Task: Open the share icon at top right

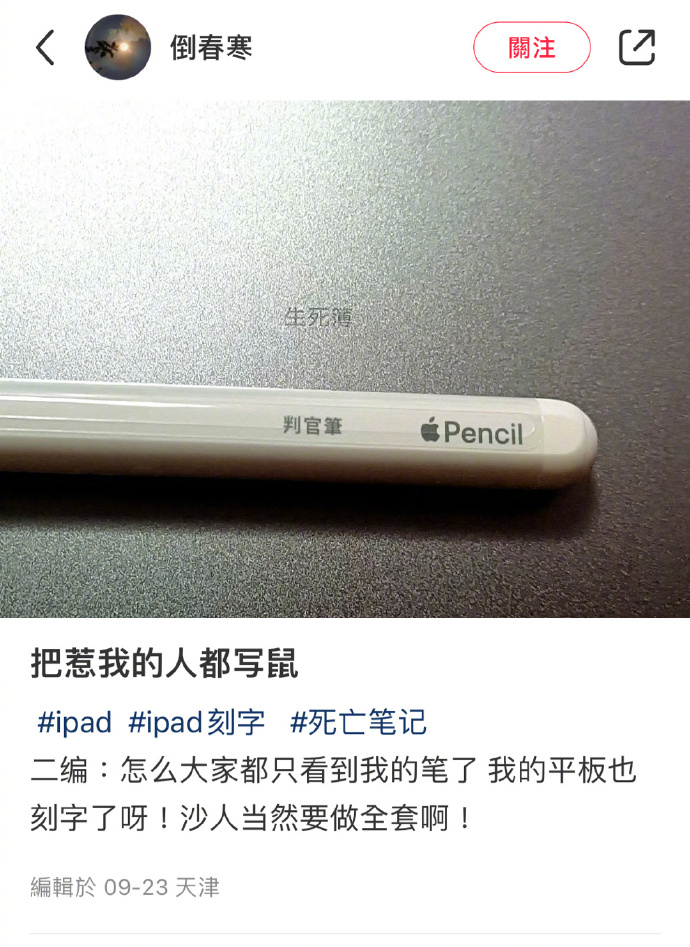Action: 637,47
